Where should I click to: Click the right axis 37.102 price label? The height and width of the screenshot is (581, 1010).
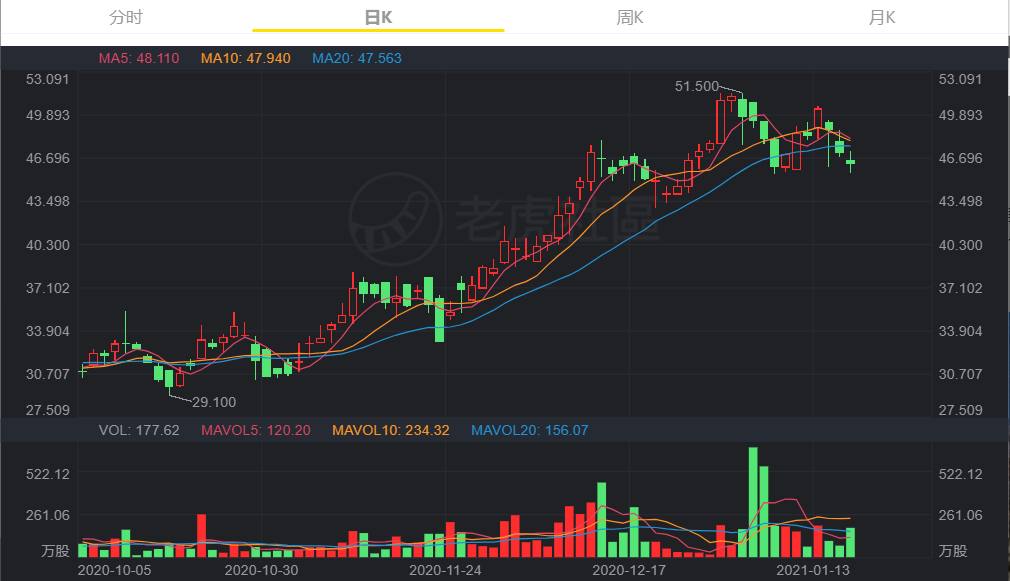click(960, 288)
